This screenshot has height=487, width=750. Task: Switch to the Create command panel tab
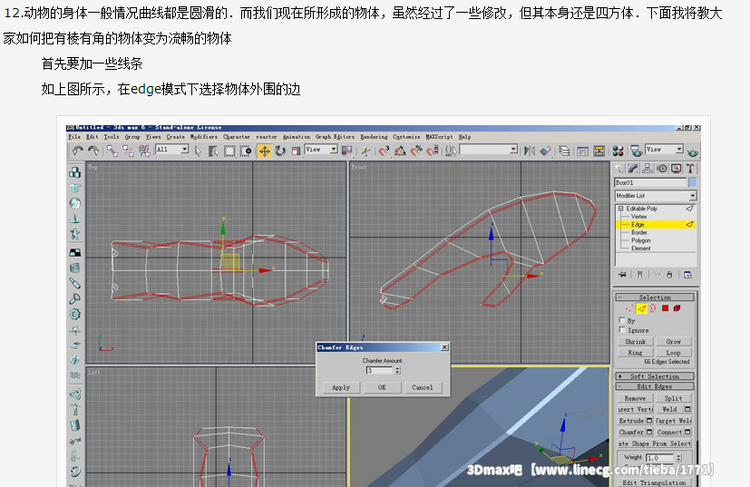(x=619, y=168)
